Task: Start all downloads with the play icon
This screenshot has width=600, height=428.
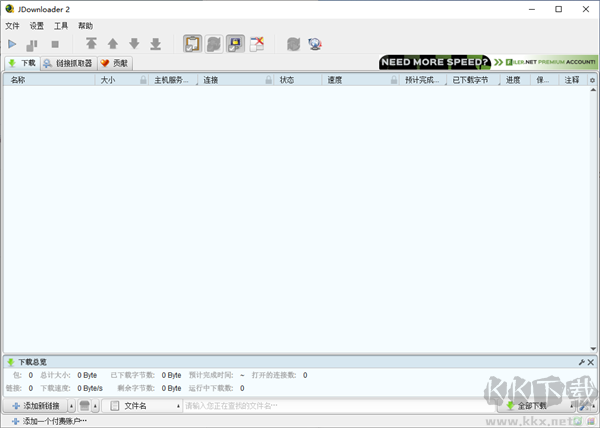Action: [12, 44]
